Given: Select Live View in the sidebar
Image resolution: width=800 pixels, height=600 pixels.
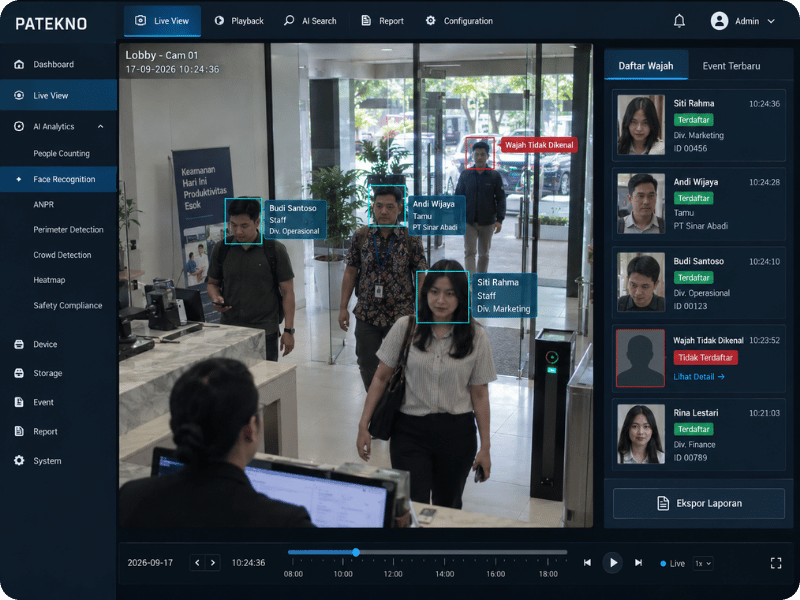Looking at the screenshot, I should point(58,95).
